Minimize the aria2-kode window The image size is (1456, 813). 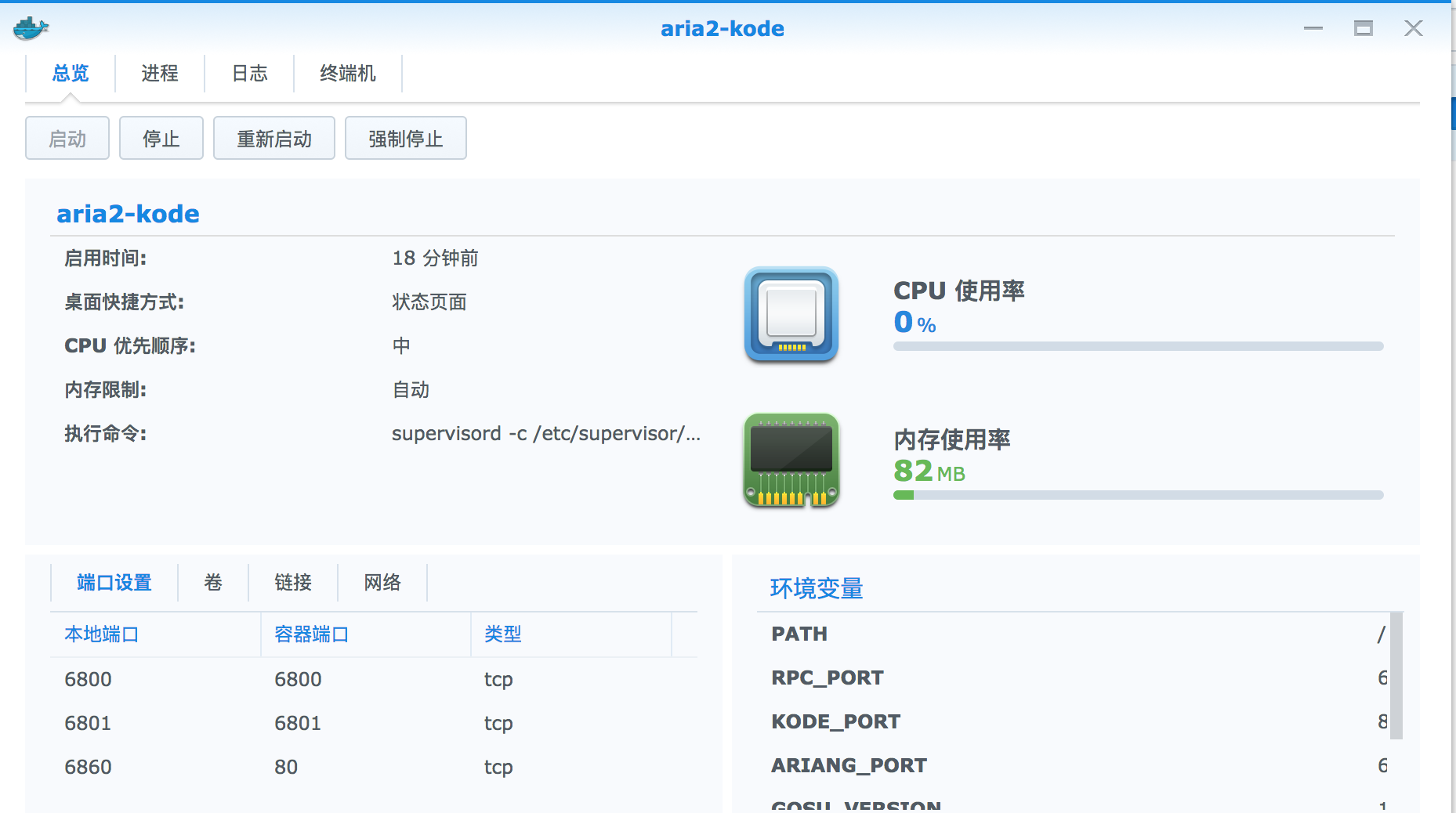(x=1313, y=28)
